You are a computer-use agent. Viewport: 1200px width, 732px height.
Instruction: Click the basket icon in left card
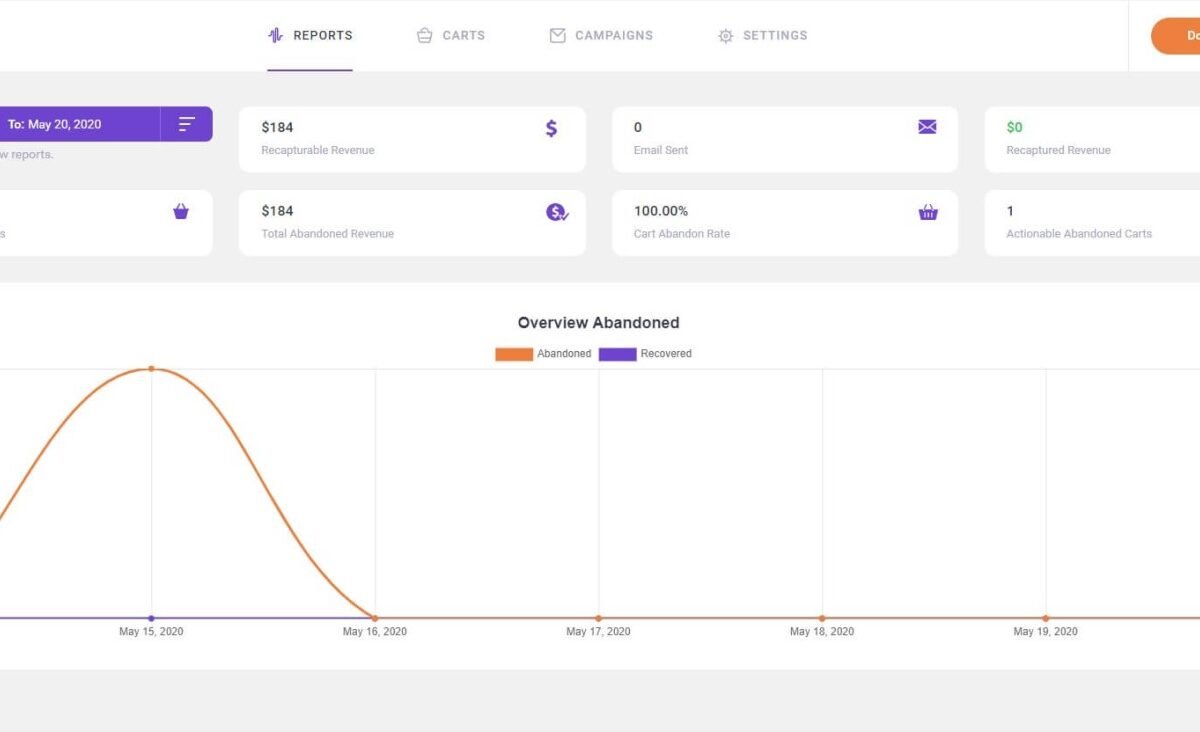tap(181, 211)
